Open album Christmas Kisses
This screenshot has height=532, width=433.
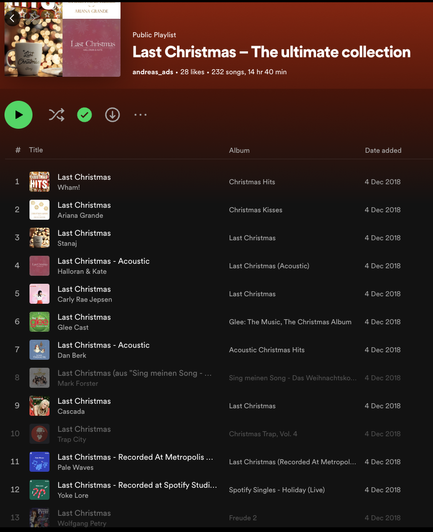256,210
